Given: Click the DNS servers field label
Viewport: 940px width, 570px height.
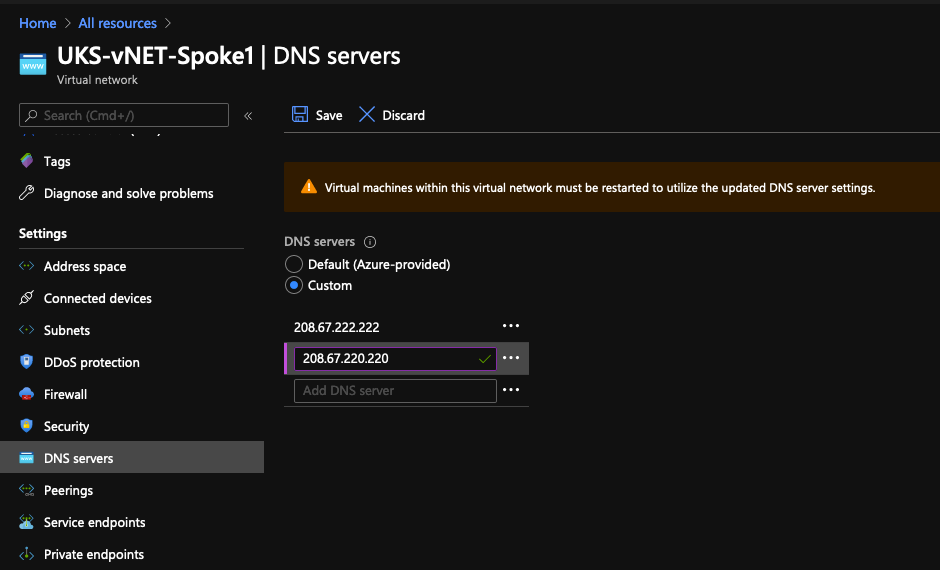Looking at the screenshot, I should point(320,242).
